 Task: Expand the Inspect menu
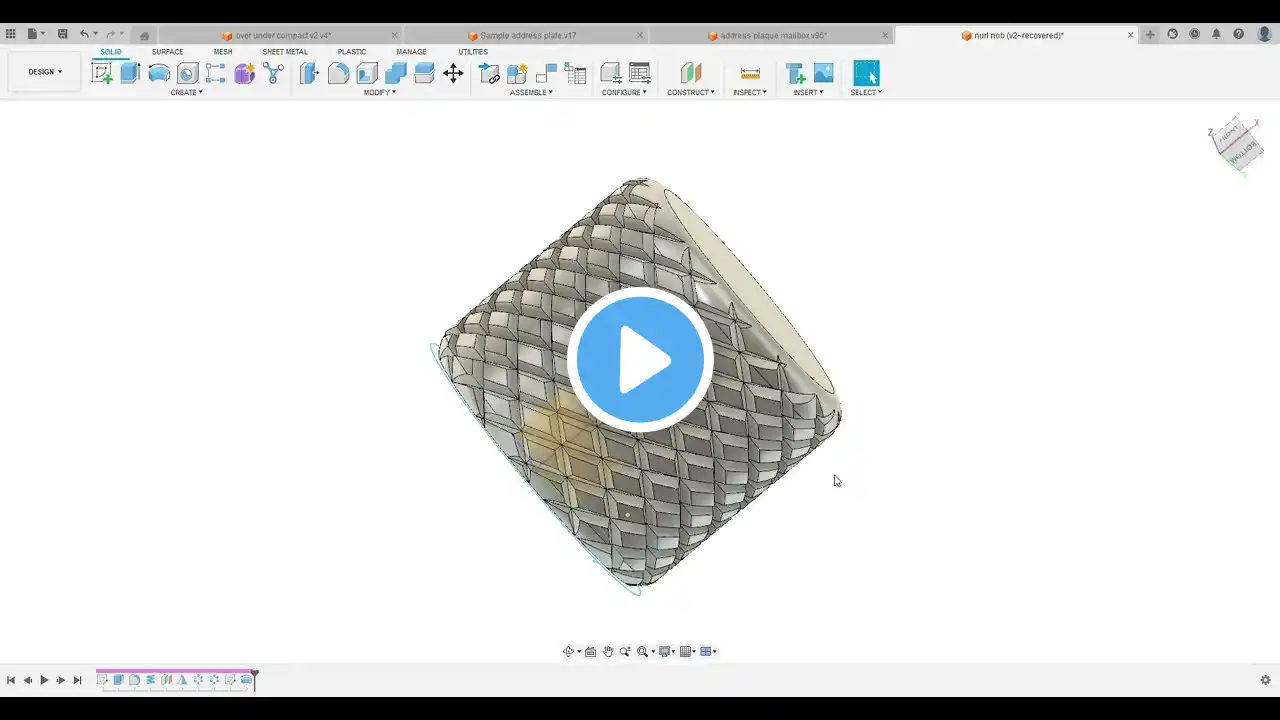pos(750,92)
